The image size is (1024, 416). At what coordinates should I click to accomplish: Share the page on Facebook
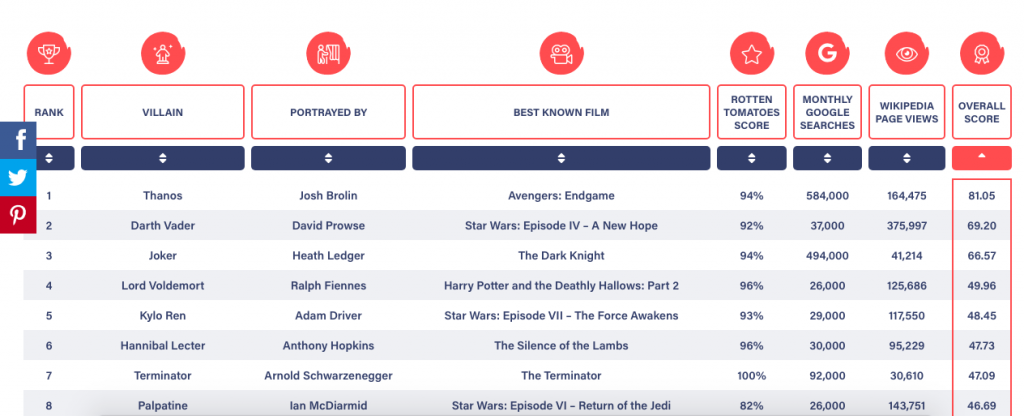(18, 141)
